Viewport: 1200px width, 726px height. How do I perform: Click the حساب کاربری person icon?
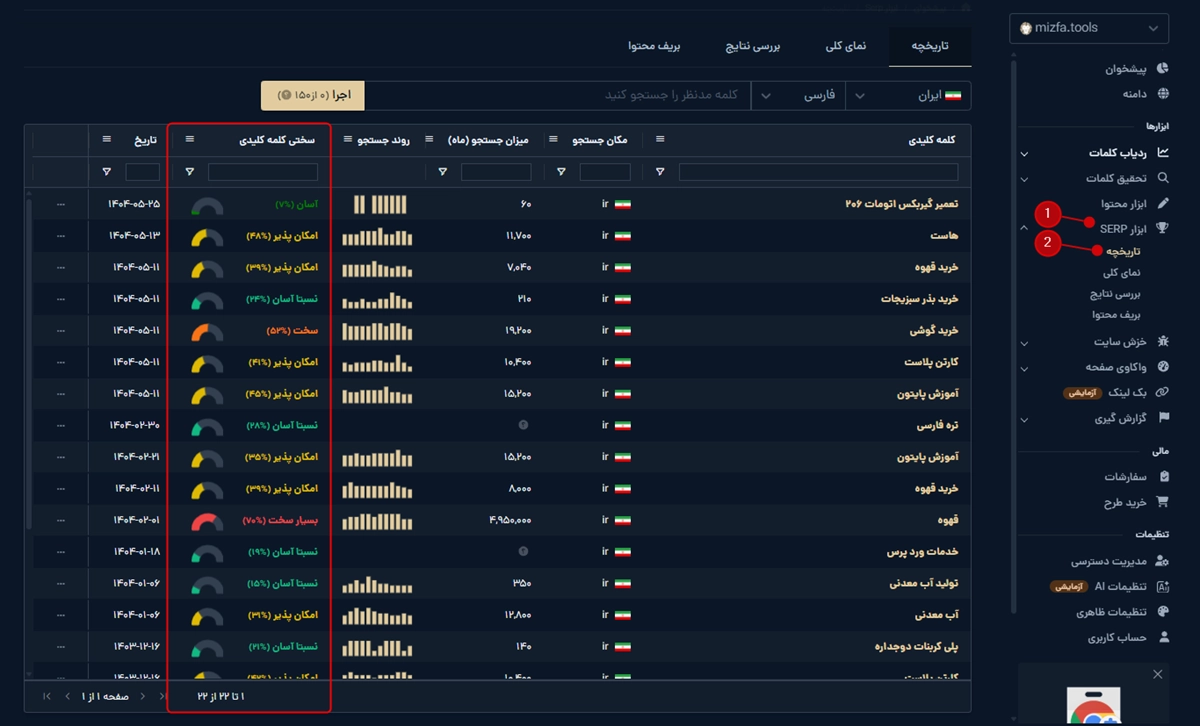(1163, 637)
